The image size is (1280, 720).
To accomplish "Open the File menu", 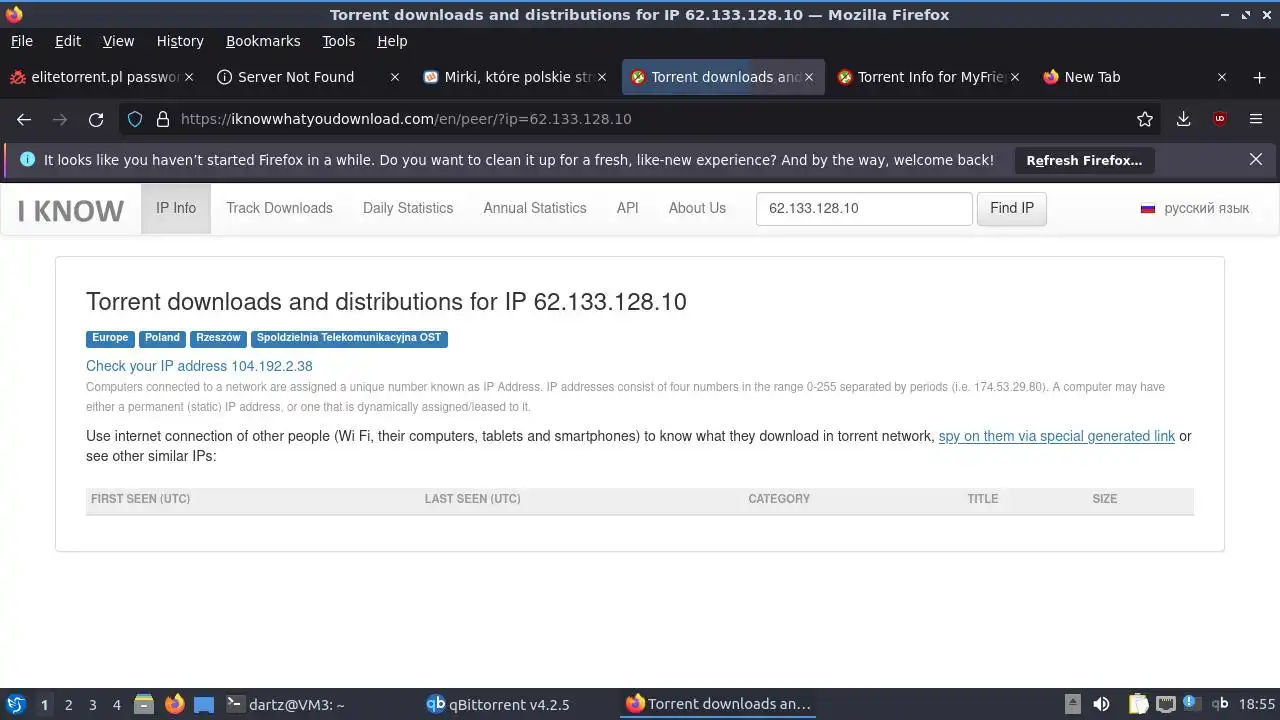I will coord(21,41).
